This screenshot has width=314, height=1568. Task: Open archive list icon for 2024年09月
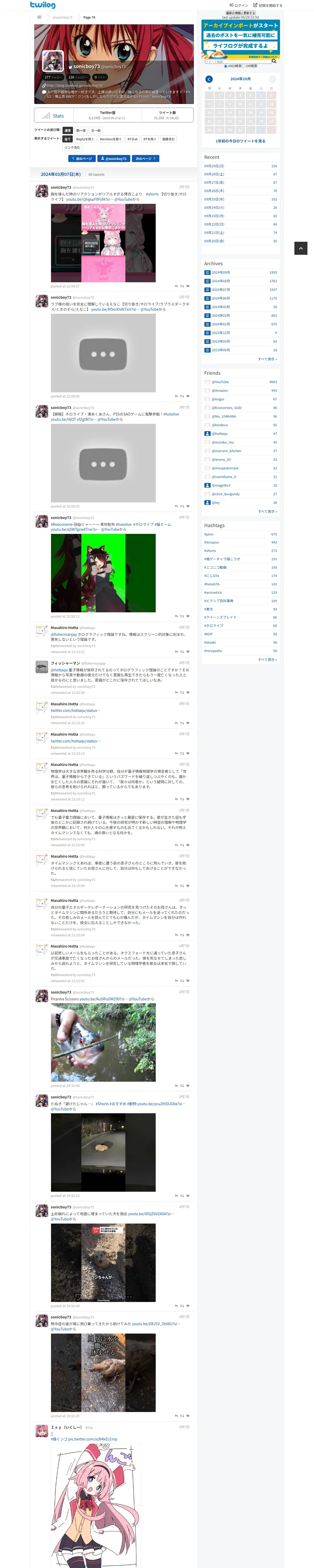pos(207,273)
